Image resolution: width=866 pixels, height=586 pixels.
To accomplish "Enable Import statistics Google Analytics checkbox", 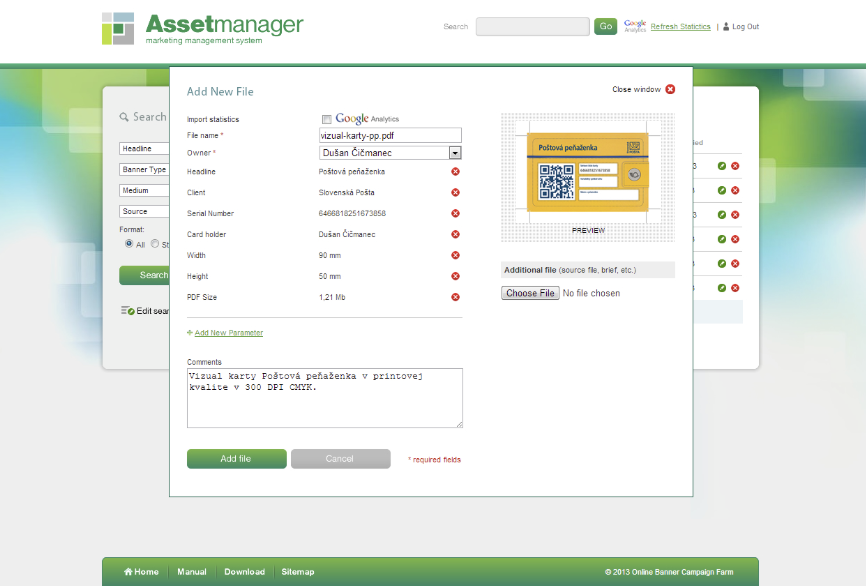I will [x=327, y=120].
